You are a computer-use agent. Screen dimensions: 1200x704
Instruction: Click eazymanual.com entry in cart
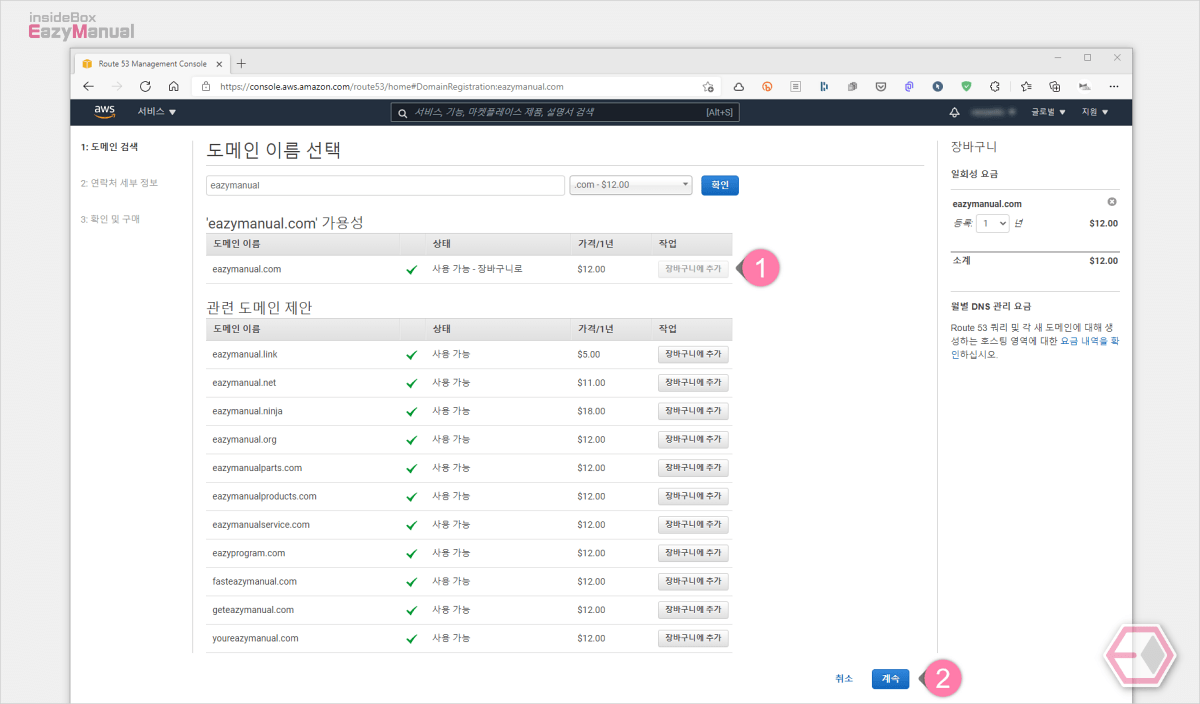pyautogui.click(x=987, y=204)
